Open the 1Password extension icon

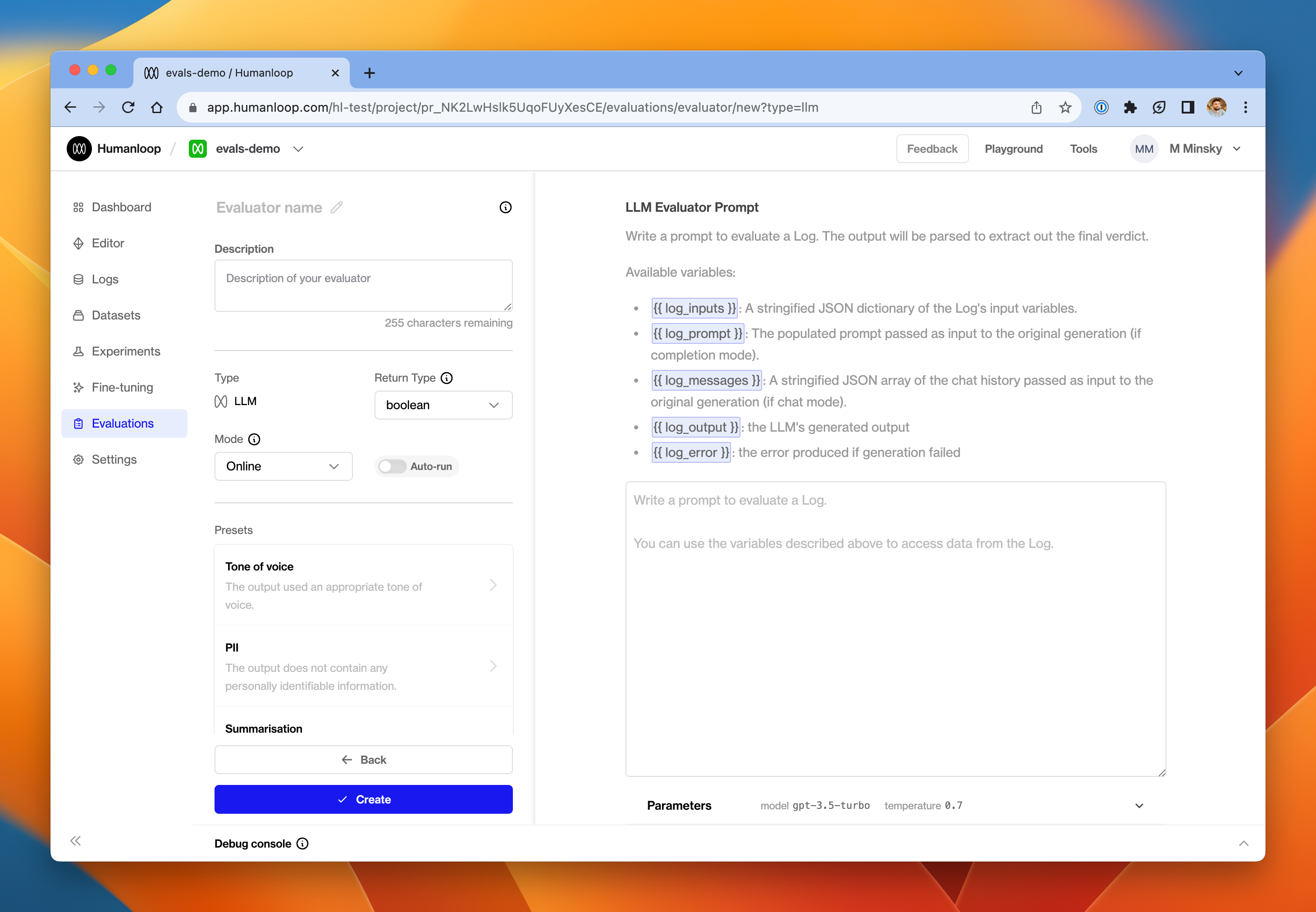click(x=1101, y=107)
